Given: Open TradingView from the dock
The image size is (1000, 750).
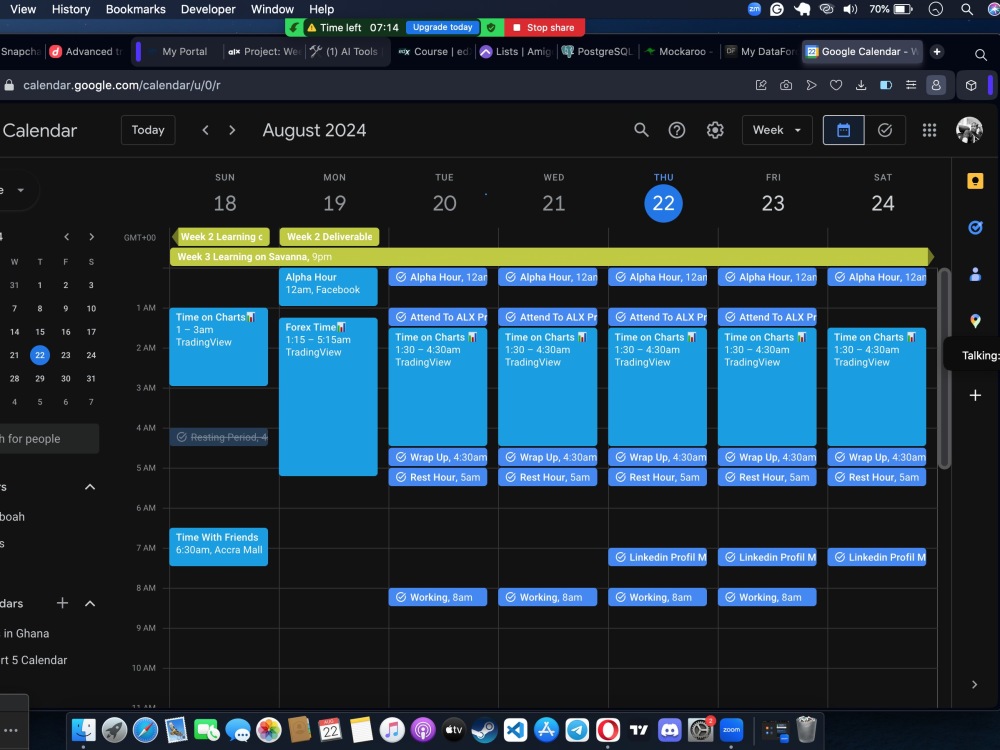Looking at the screenshot, I should 638,730.
